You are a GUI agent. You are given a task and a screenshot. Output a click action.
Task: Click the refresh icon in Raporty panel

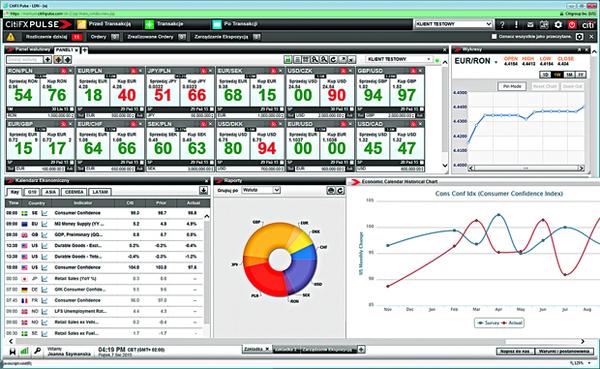(340, 190)
